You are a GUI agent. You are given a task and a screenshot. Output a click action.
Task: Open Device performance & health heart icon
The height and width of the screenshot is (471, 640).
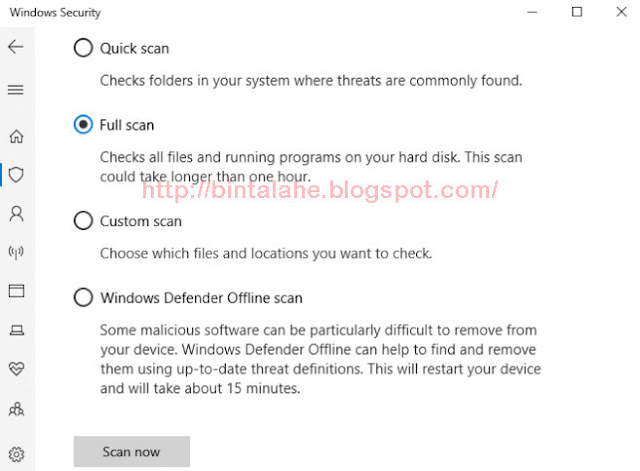(16, 369)
